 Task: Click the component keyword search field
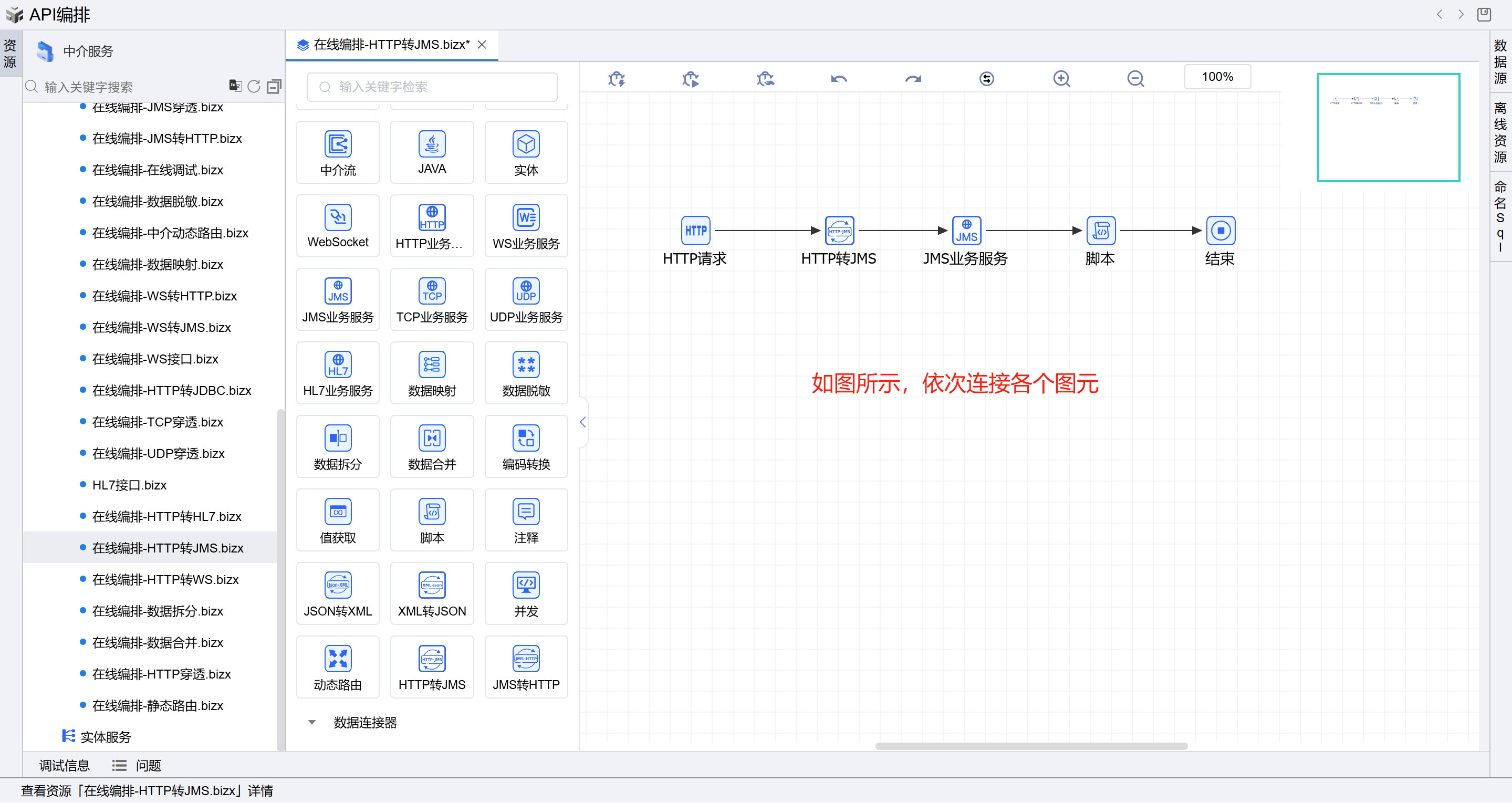tap(432, 87)
